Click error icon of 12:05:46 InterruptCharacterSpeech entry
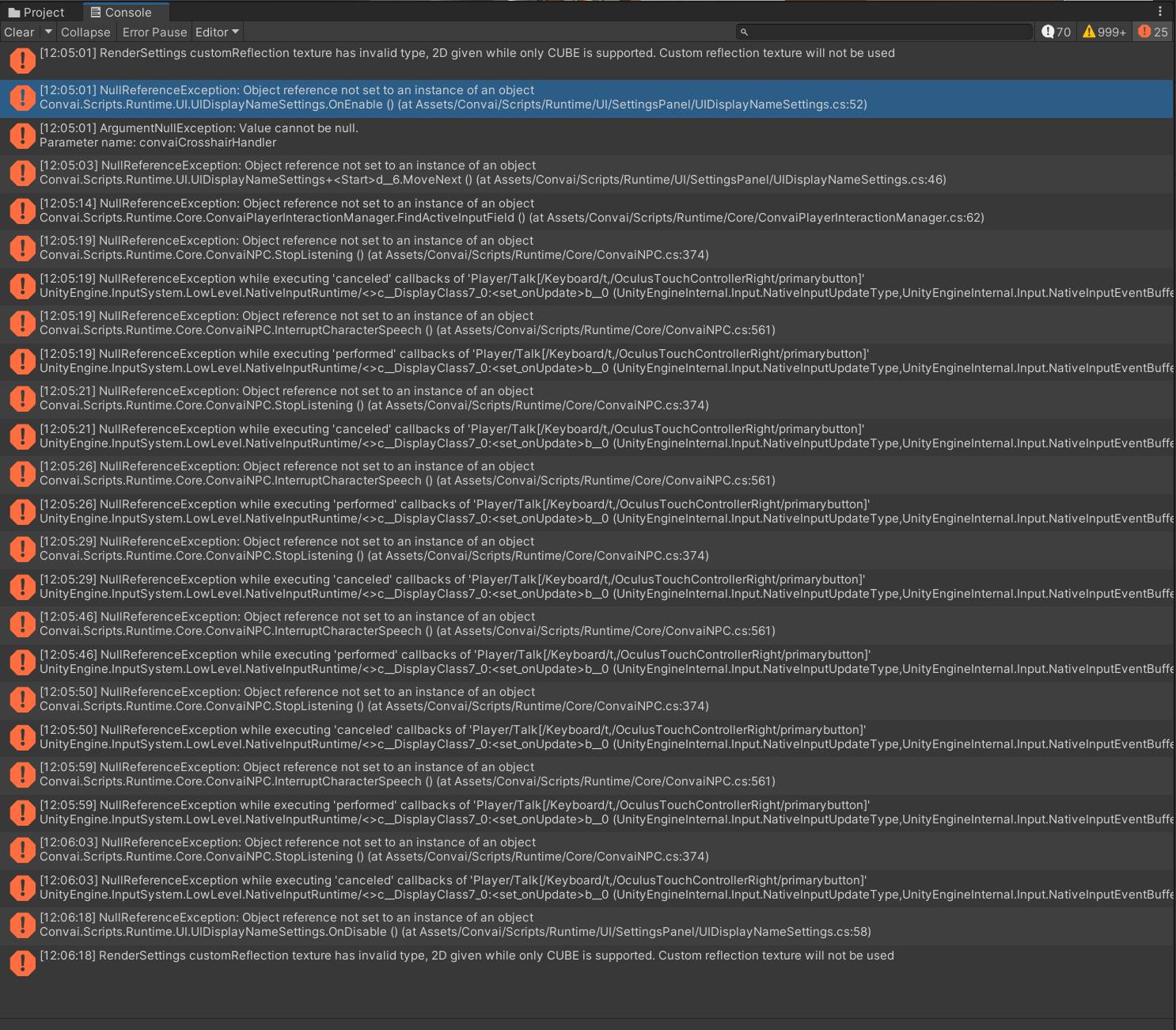This screenshot has width=1176, height=1030. [22, 624]
